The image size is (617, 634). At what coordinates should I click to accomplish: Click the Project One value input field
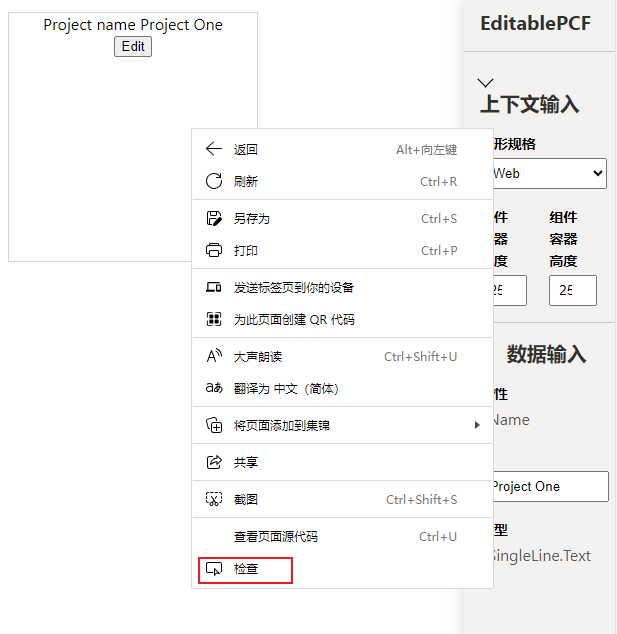point(551,486)
